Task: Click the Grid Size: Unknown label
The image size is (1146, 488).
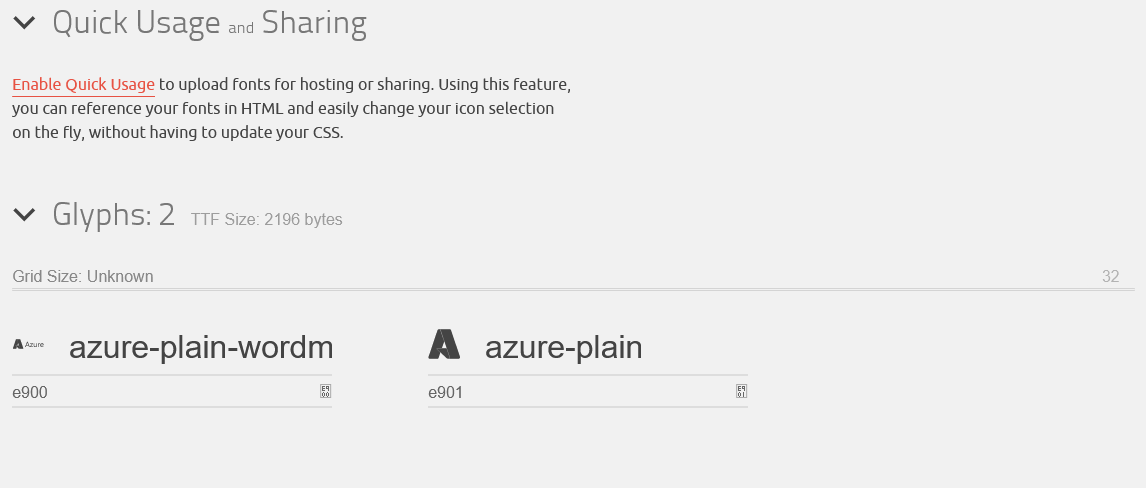Action: [x=83, y=276]
